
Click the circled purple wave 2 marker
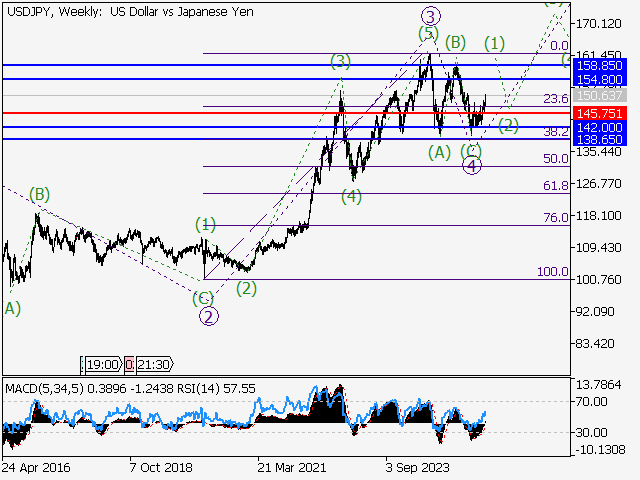[x=209, y=317]
